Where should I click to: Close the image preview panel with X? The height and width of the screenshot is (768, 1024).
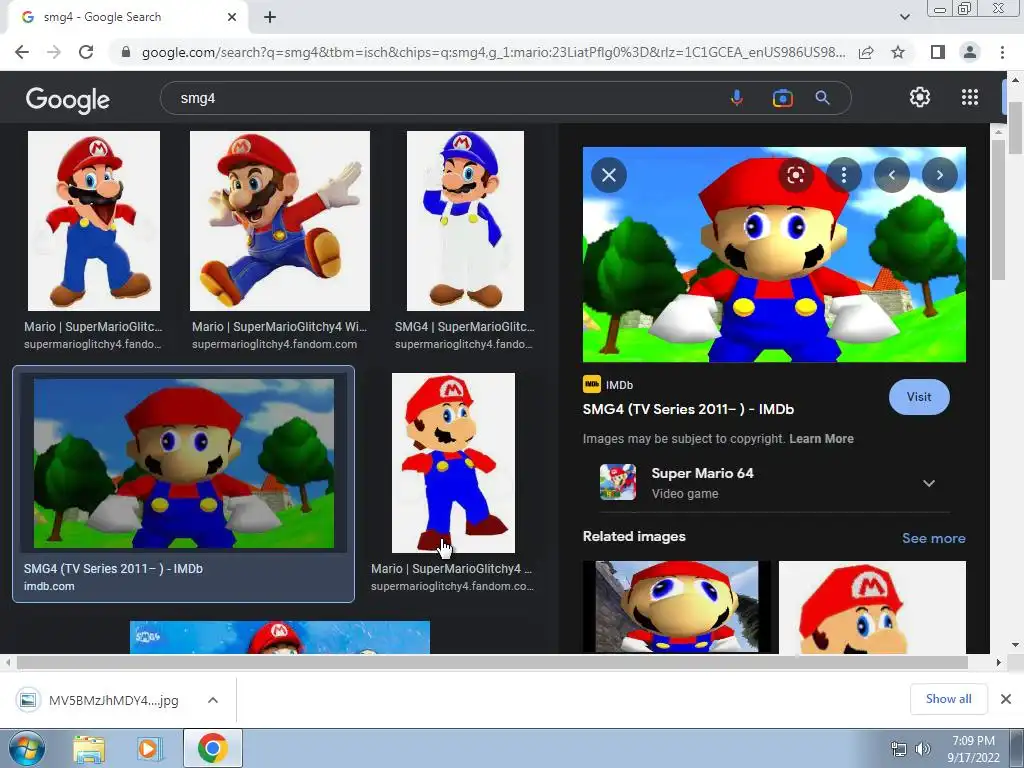[609, 175]
